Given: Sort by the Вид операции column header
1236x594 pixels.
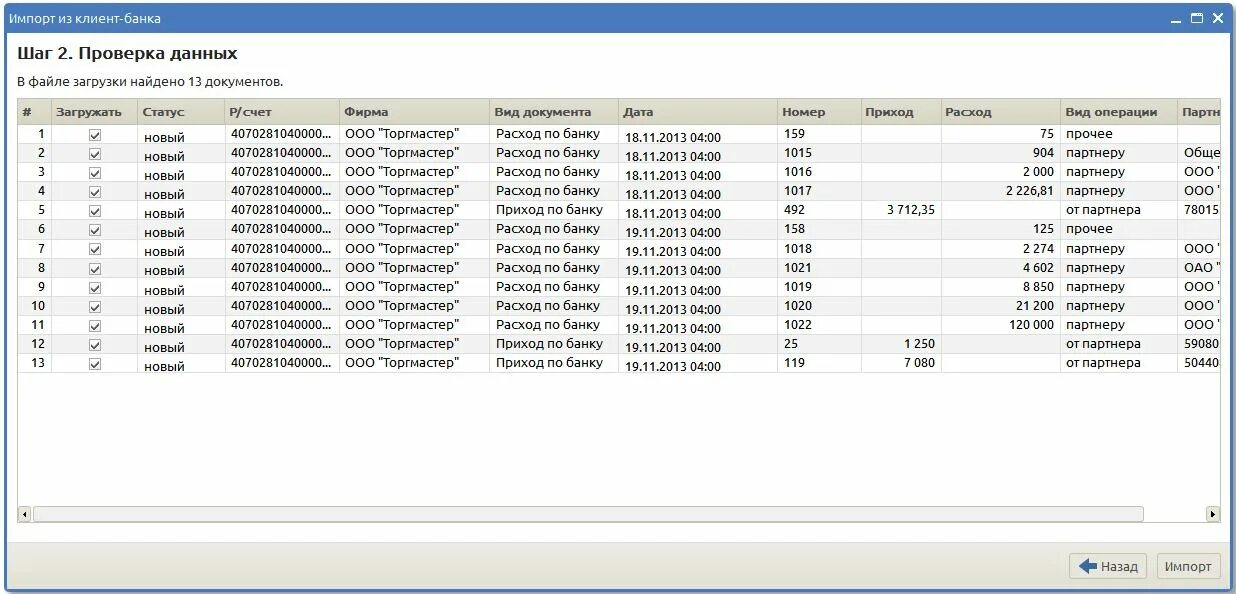Looking at the screenshot, I should pyautogui.click(x=1119, y=112).
